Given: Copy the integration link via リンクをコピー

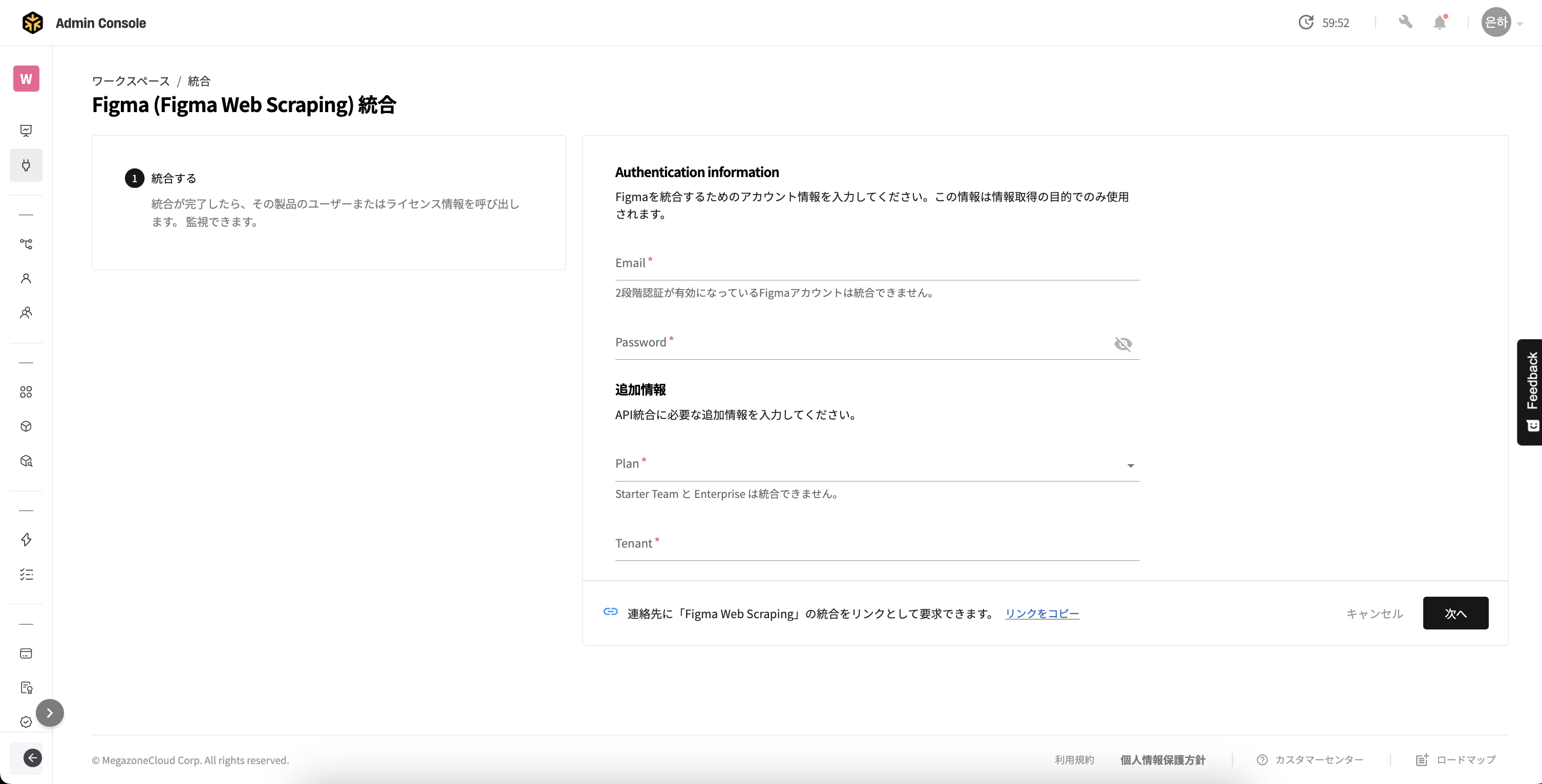Looking at the screenshot, I should coord(1042,614).
